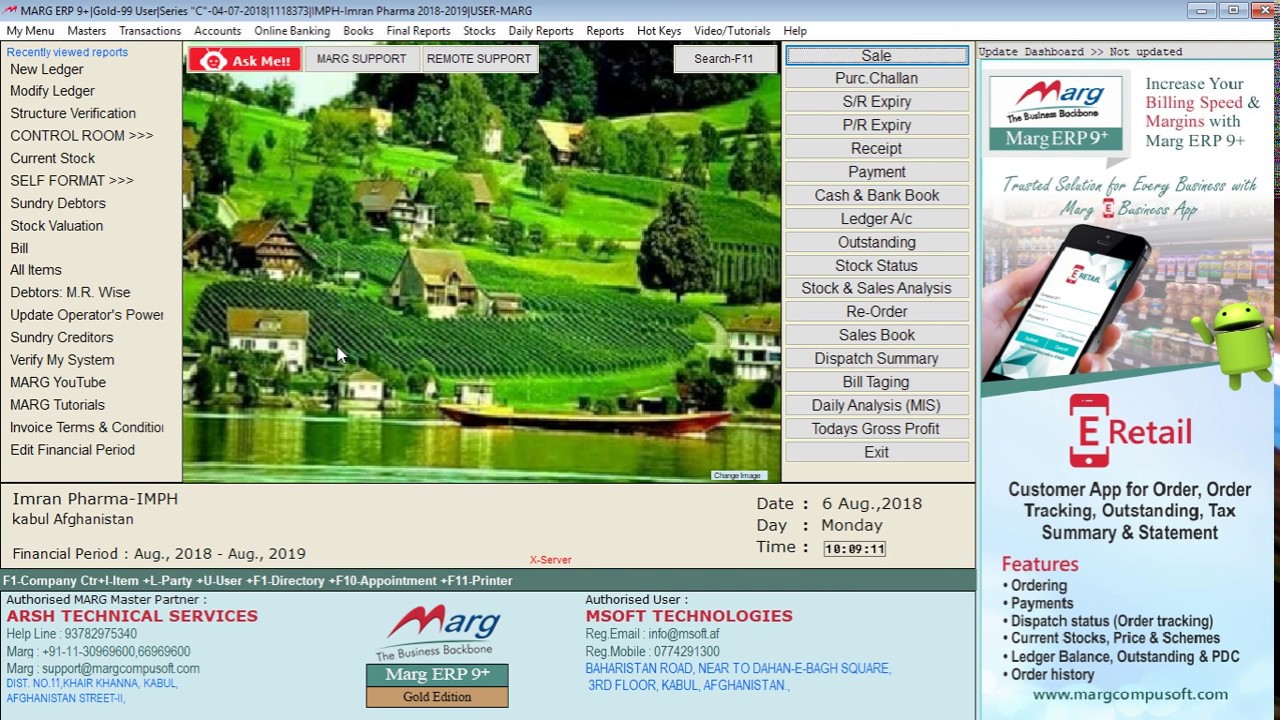Screen dimensions: 1280x720
Task: Click the Bill Taging button
Action: [x=877, y=382]
